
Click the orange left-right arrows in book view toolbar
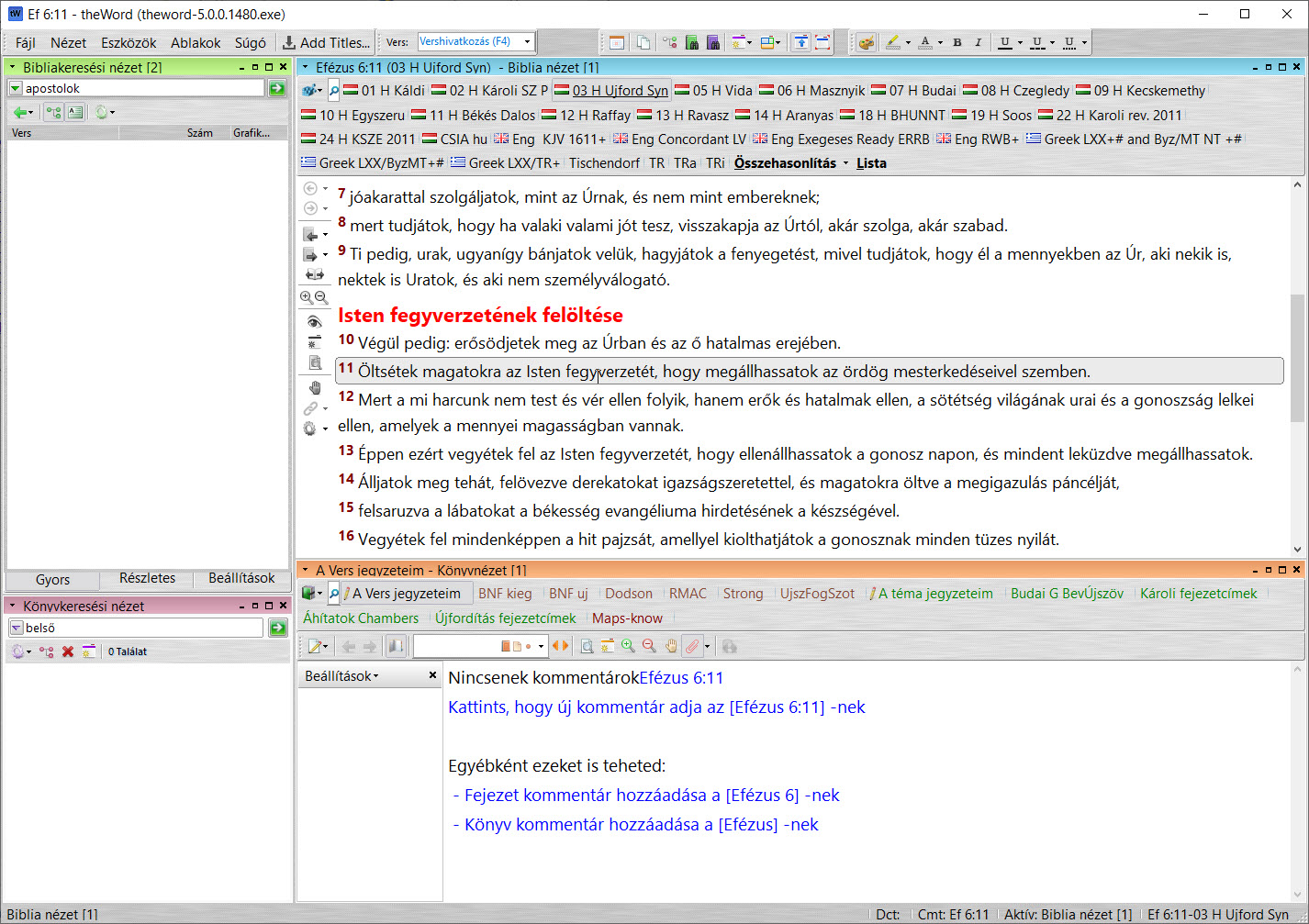click(x=560, y=646)
